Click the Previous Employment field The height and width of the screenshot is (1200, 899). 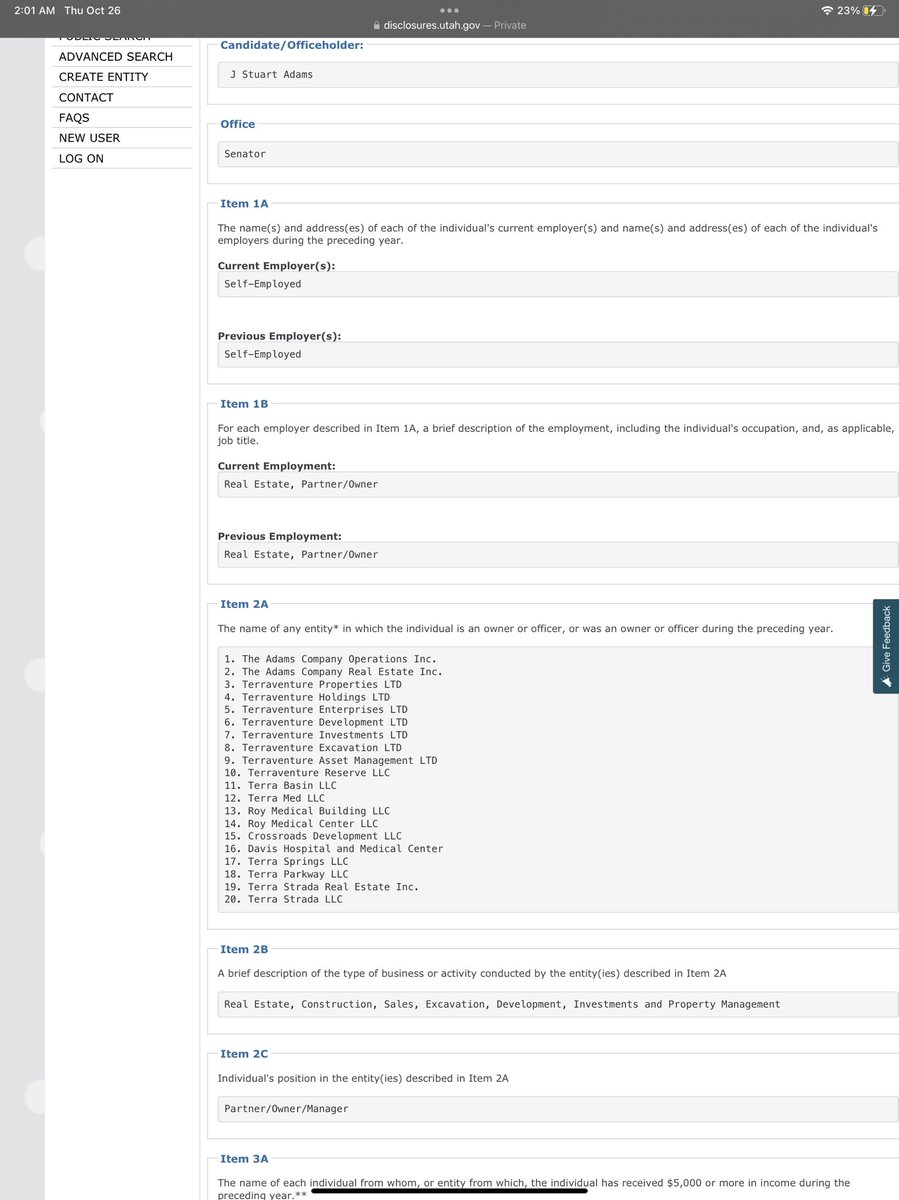558,554
